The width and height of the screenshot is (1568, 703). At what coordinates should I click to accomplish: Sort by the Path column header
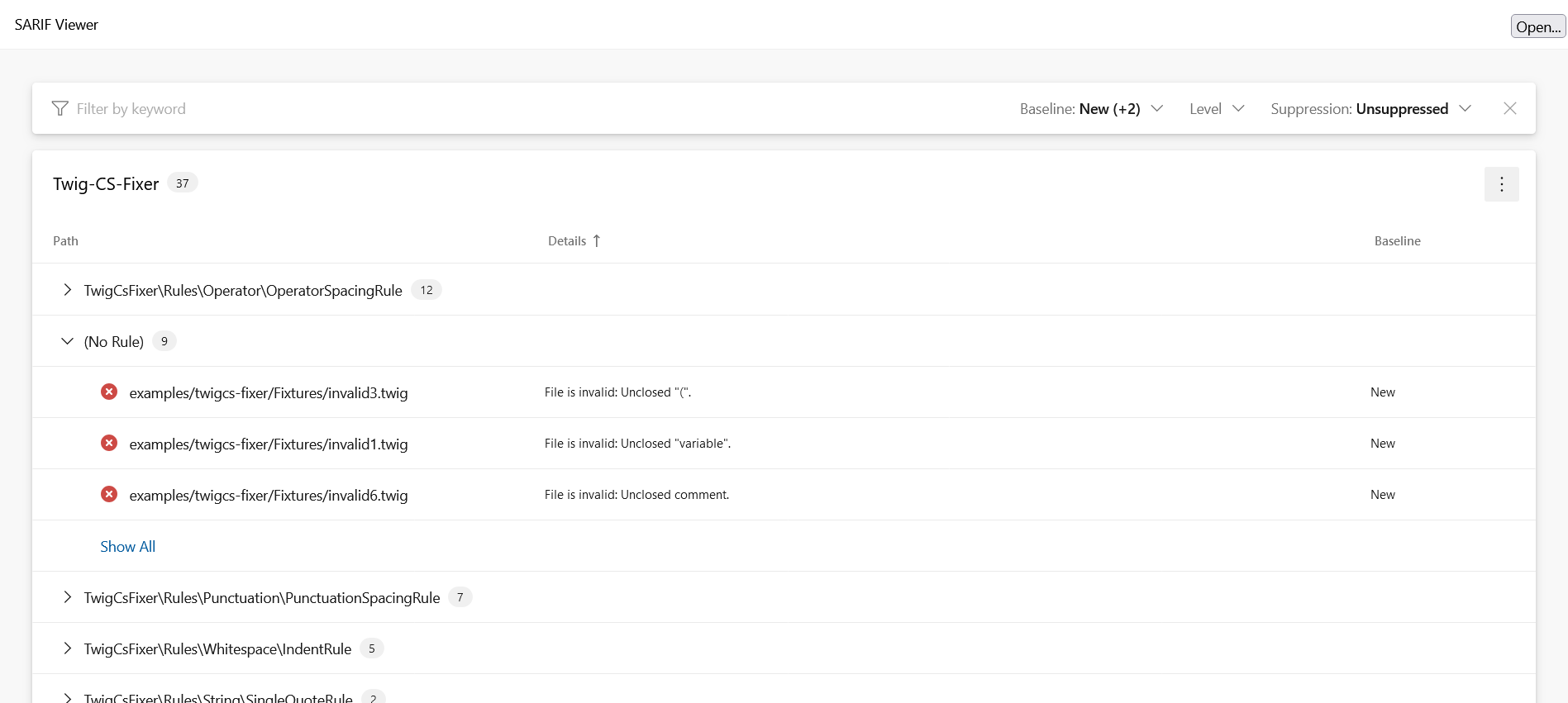66,241
